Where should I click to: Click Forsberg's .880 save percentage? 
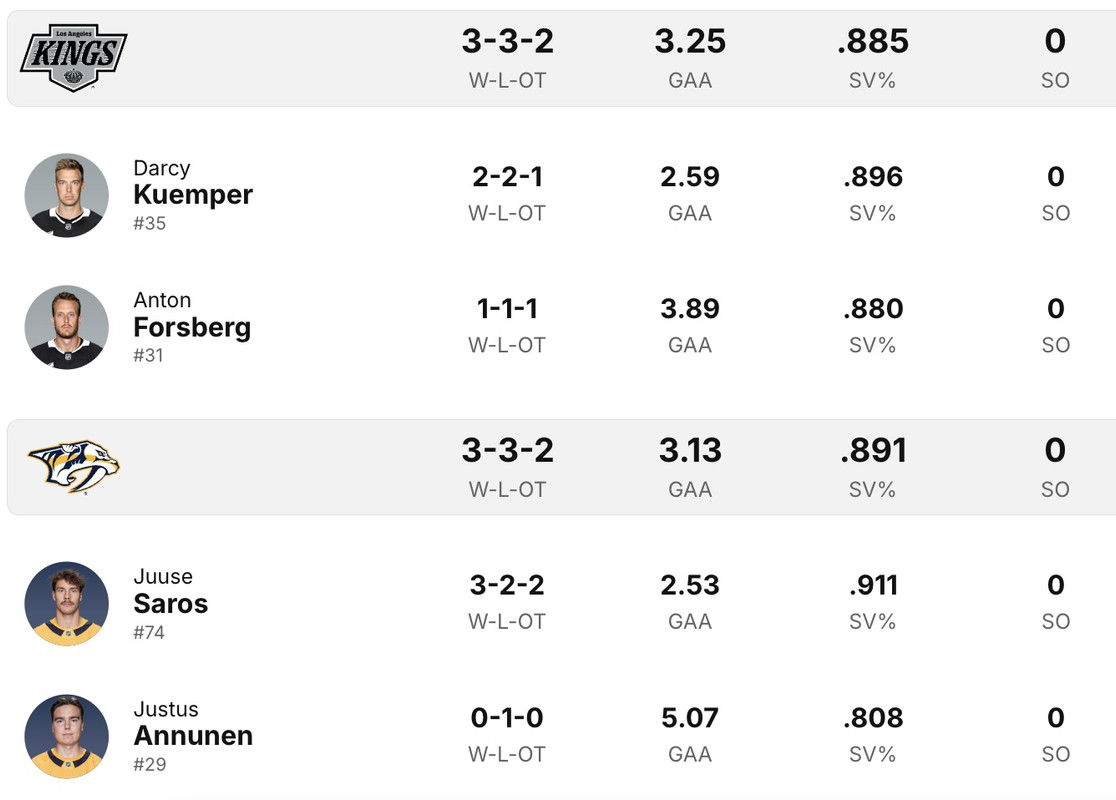[873, 309]
